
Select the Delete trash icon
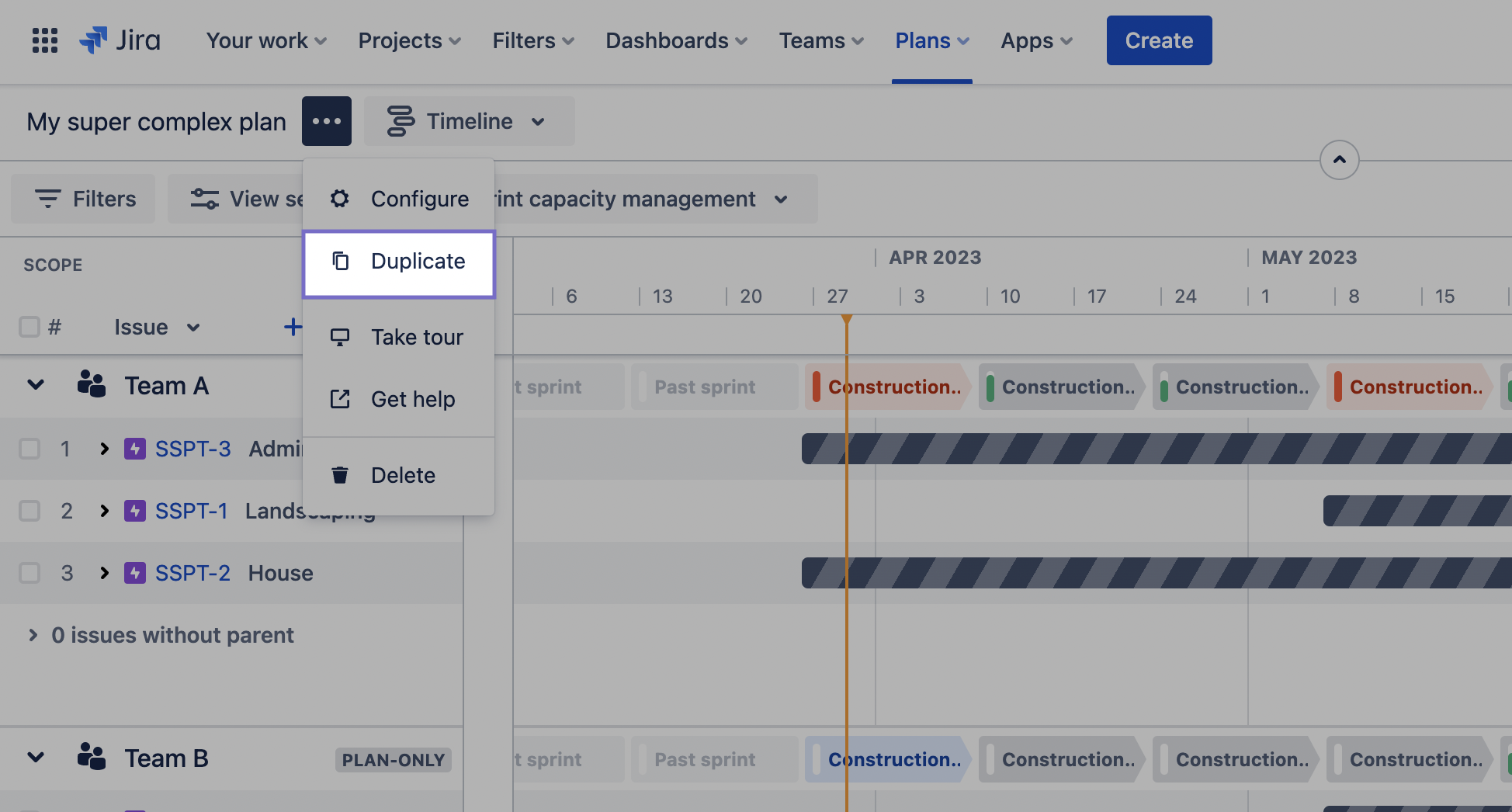point(339,474)
